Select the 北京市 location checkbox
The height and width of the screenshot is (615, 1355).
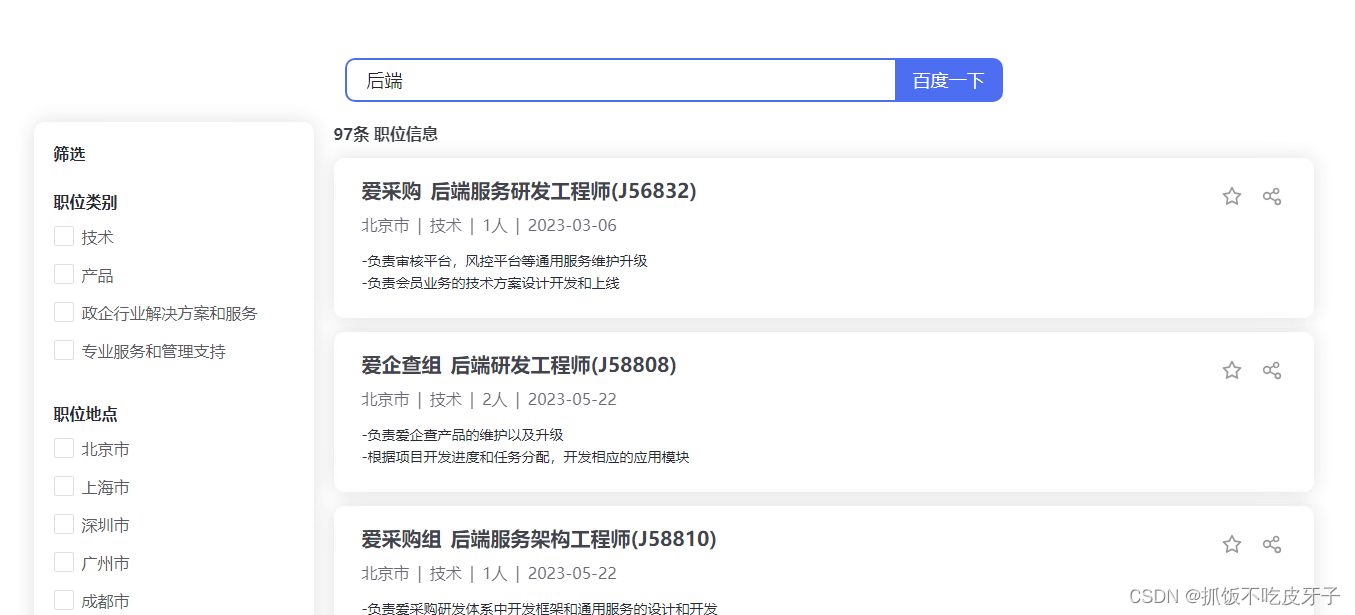[x=64, y=448]
